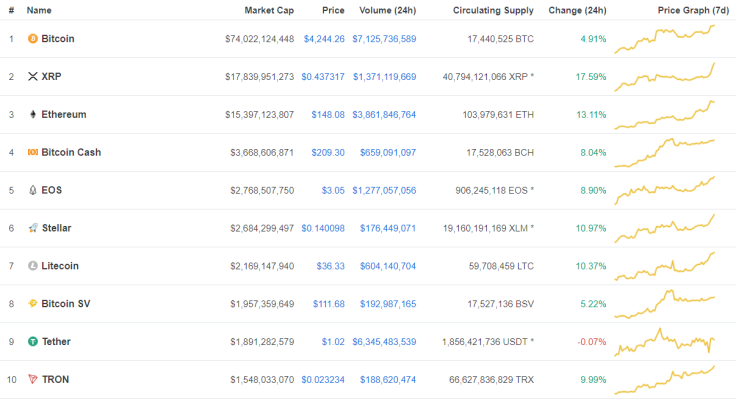Click Tether volume $6,345,483,539
Image resolution: width=736 pixels, height=400 pixels.
[x=384, y=342]
